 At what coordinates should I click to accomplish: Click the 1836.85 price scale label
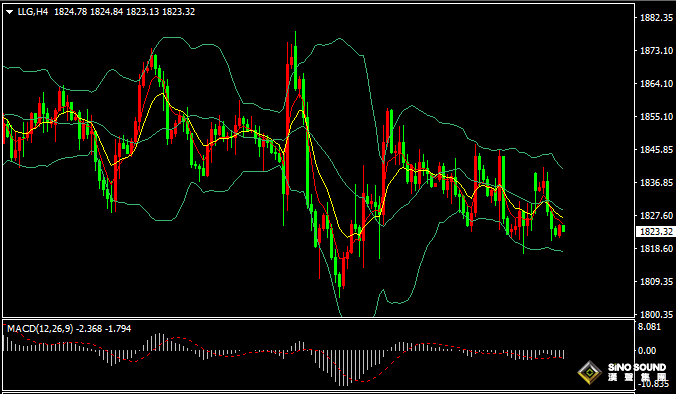pos(657,183)
